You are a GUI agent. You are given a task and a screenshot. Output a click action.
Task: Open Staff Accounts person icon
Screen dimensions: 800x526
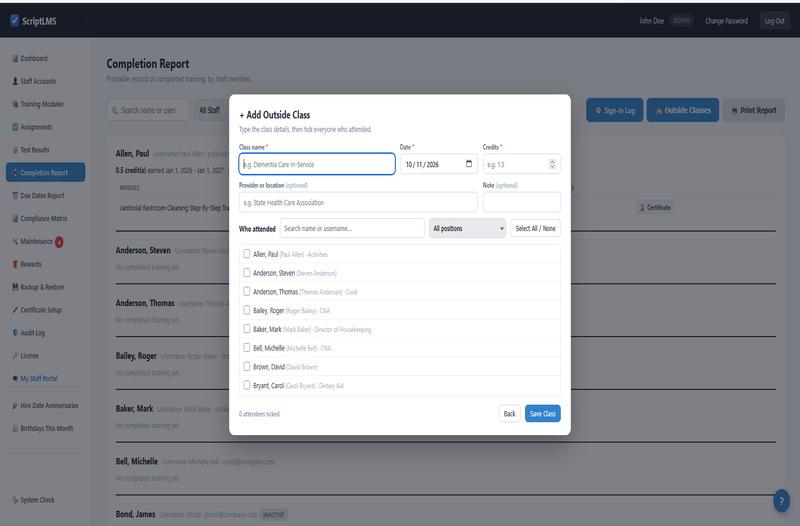15,82
